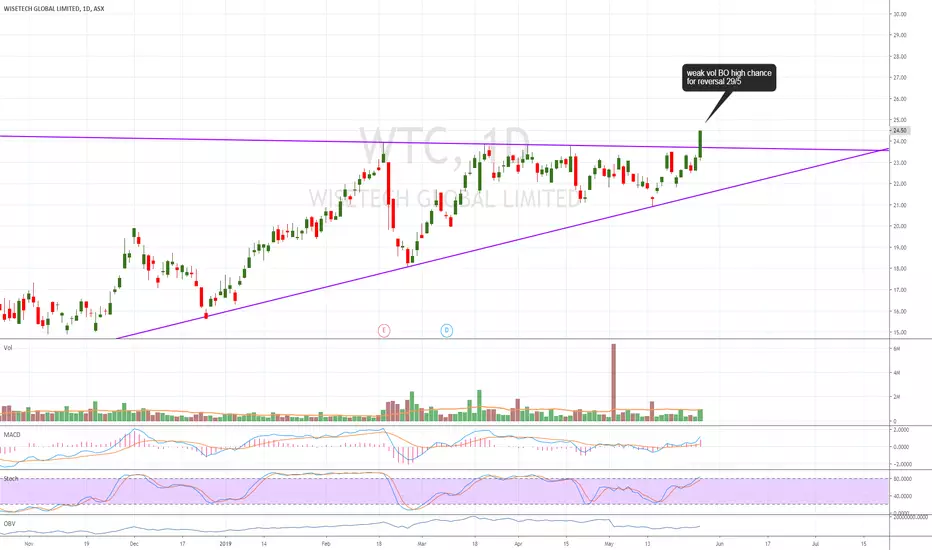Click the 2M volume axis label
Screen dimensions: 932x550
897,397
